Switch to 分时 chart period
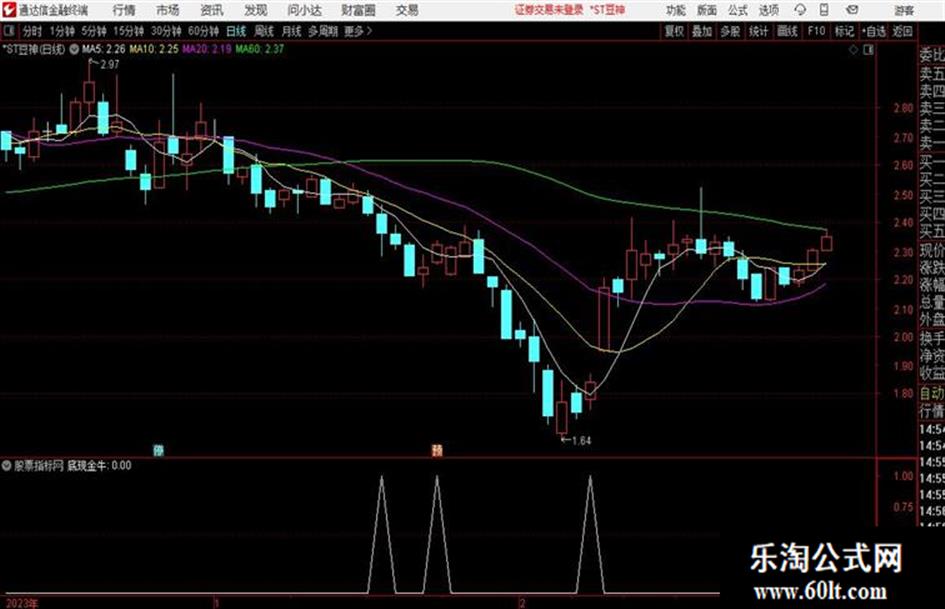945x609 pixels. tap(33, 31)
